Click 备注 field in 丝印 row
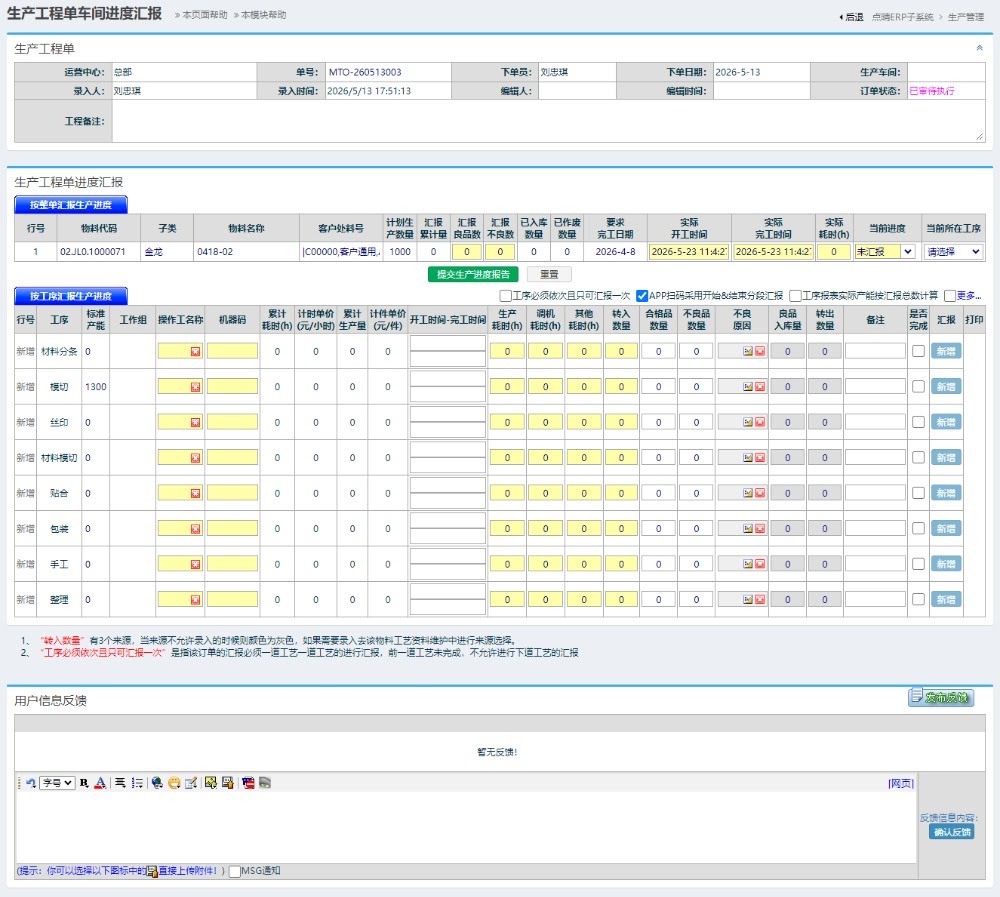 (875, 422)
